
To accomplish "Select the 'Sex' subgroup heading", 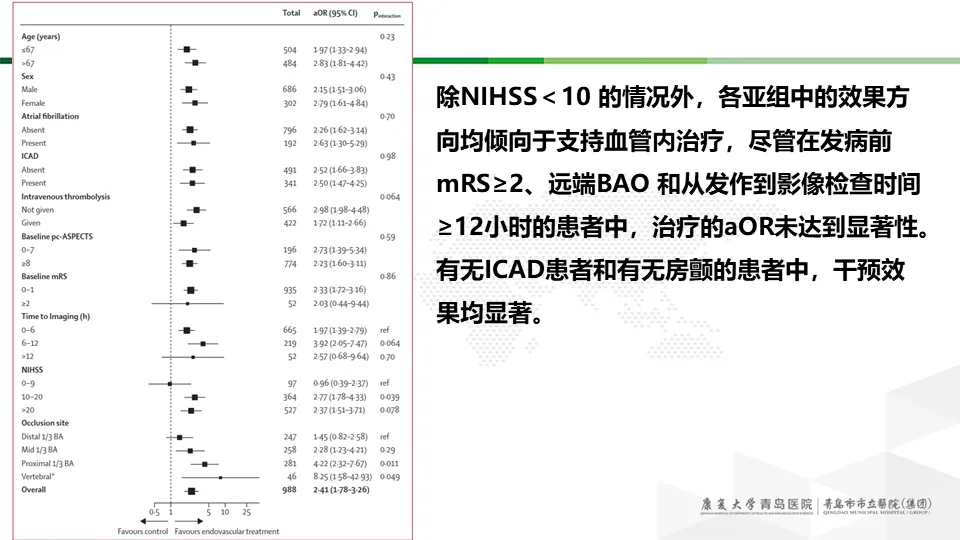I will (28, 77).
